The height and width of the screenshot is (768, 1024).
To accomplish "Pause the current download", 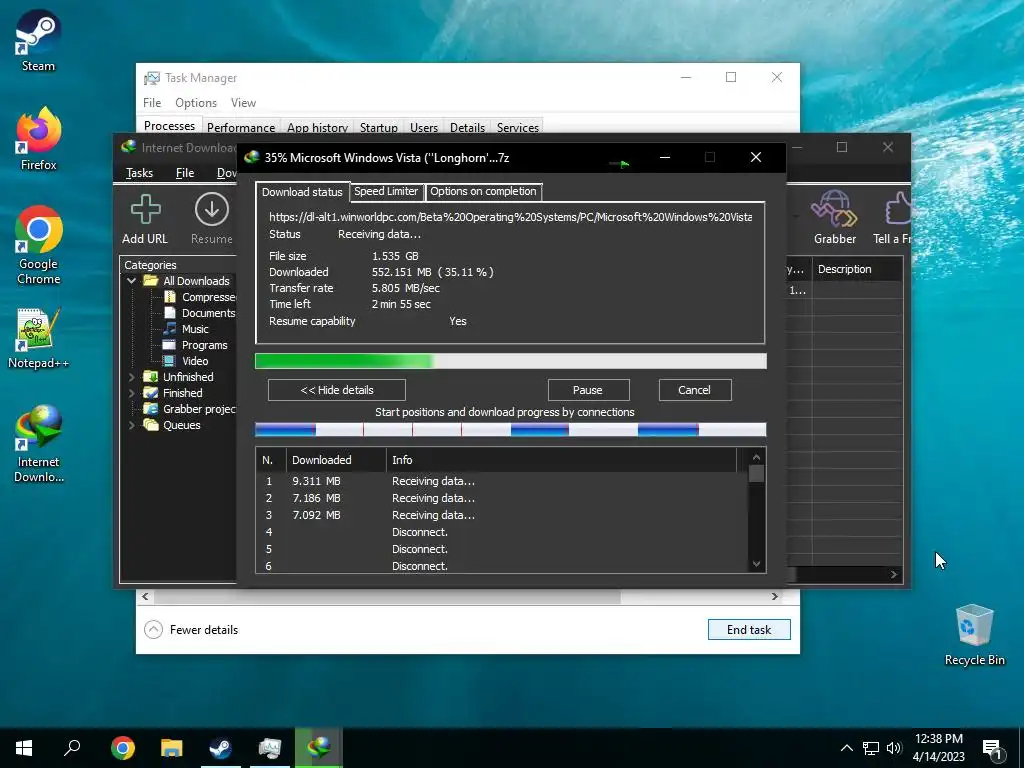I will (588, 390).
